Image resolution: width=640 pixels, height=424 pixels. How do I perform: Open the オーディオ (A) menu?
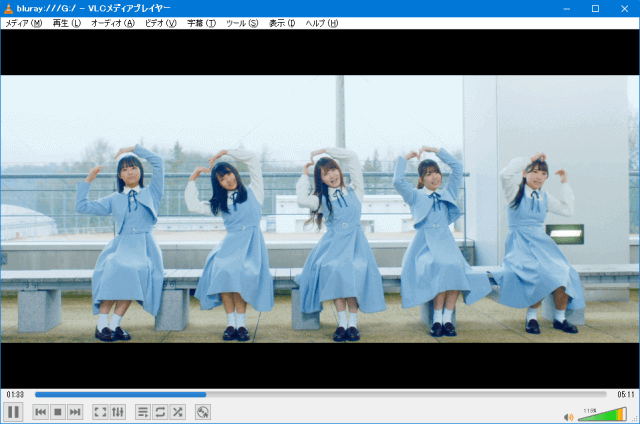click(x=113, y=23)
